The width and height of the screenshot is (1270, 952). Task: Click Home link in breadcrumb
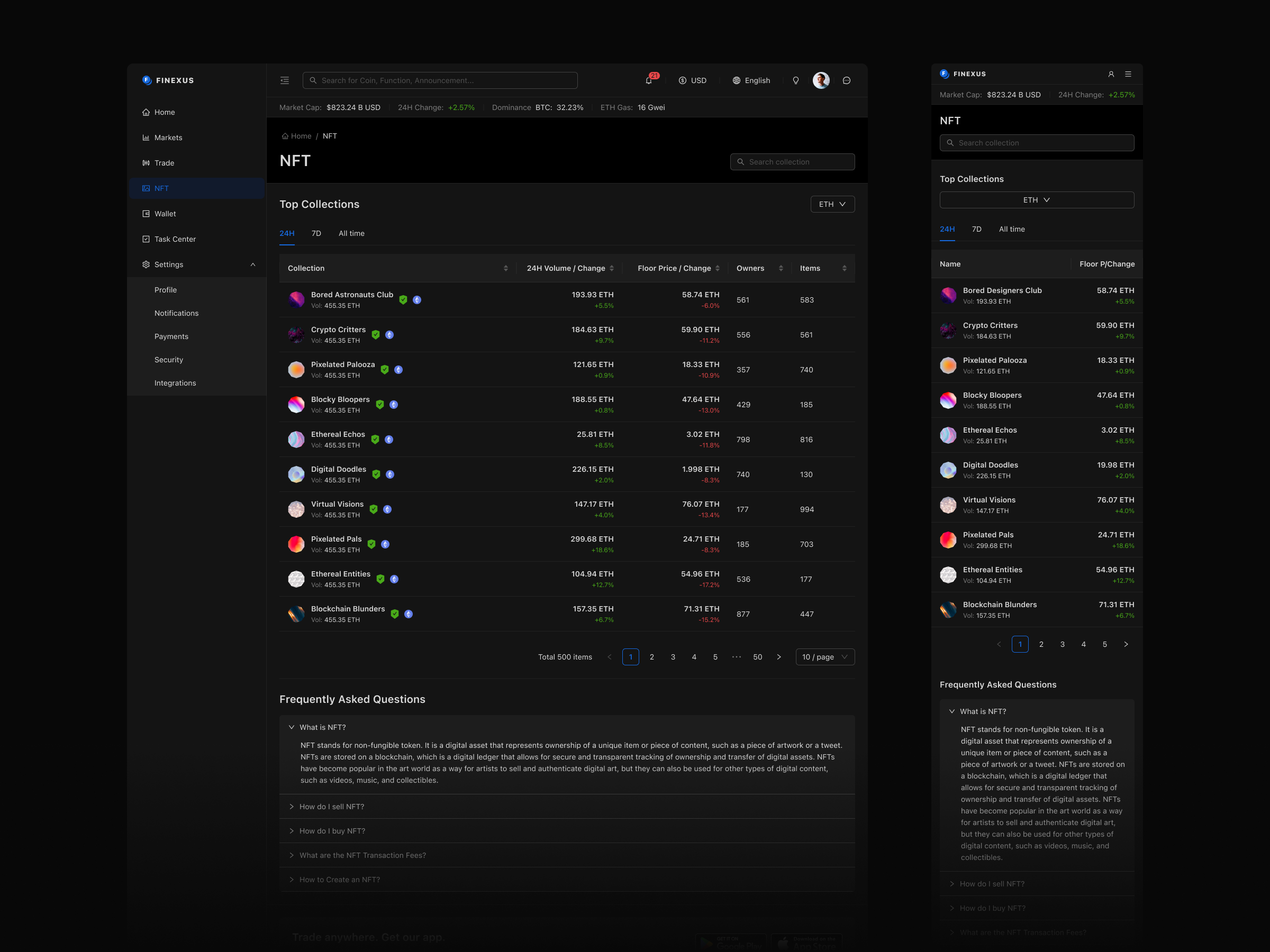(301, 136)
